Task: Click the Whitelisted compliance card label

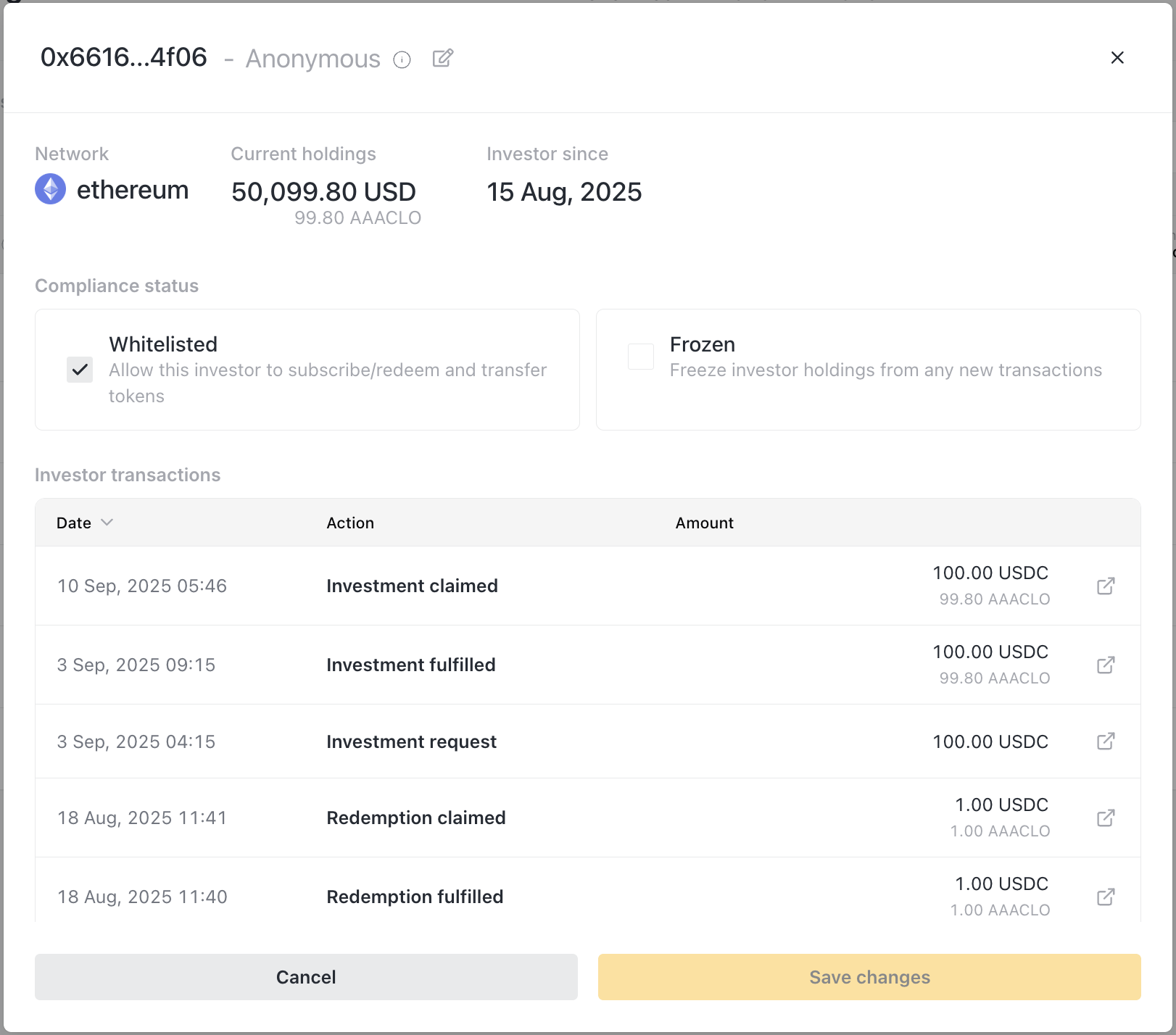Action: tap(163, 344)
